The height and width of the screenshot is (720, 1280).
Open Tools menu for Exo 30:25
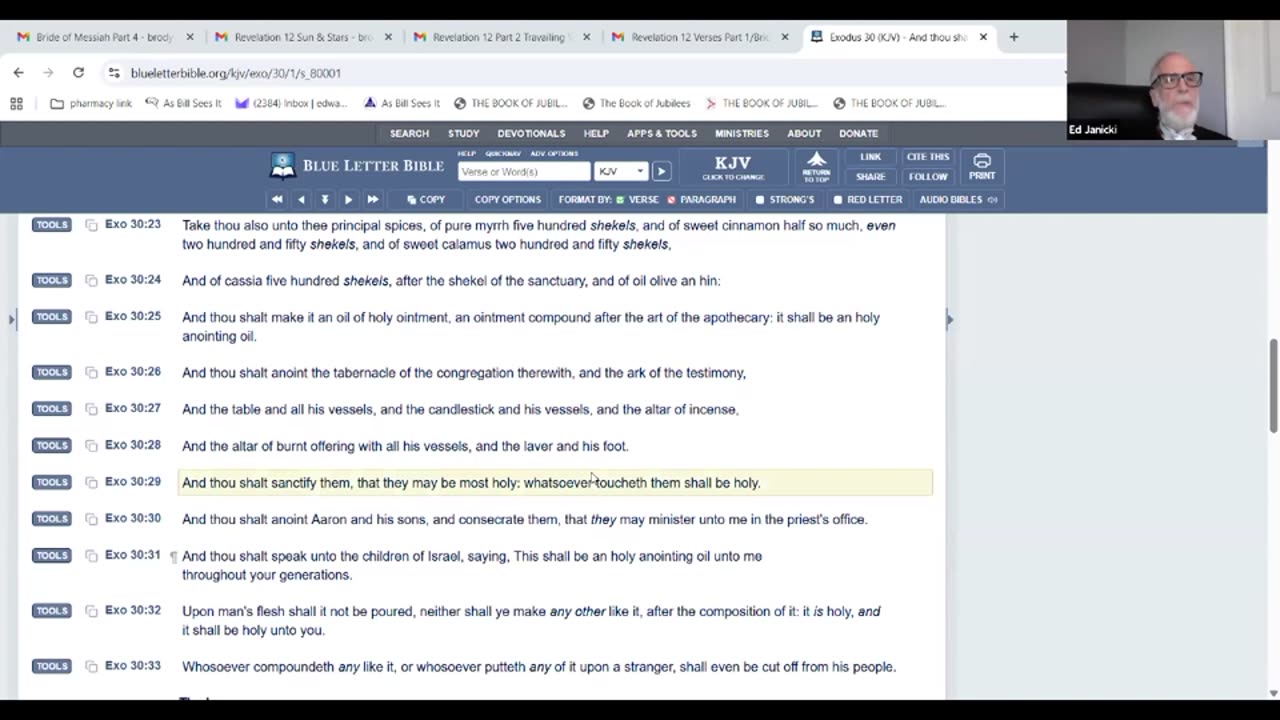(51, 317)
